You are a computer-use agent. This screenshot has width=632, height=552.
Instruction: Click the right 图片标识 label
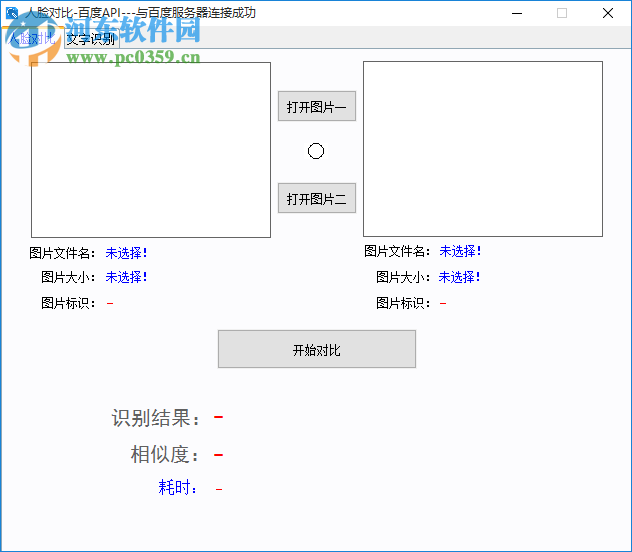click(403, 303)
